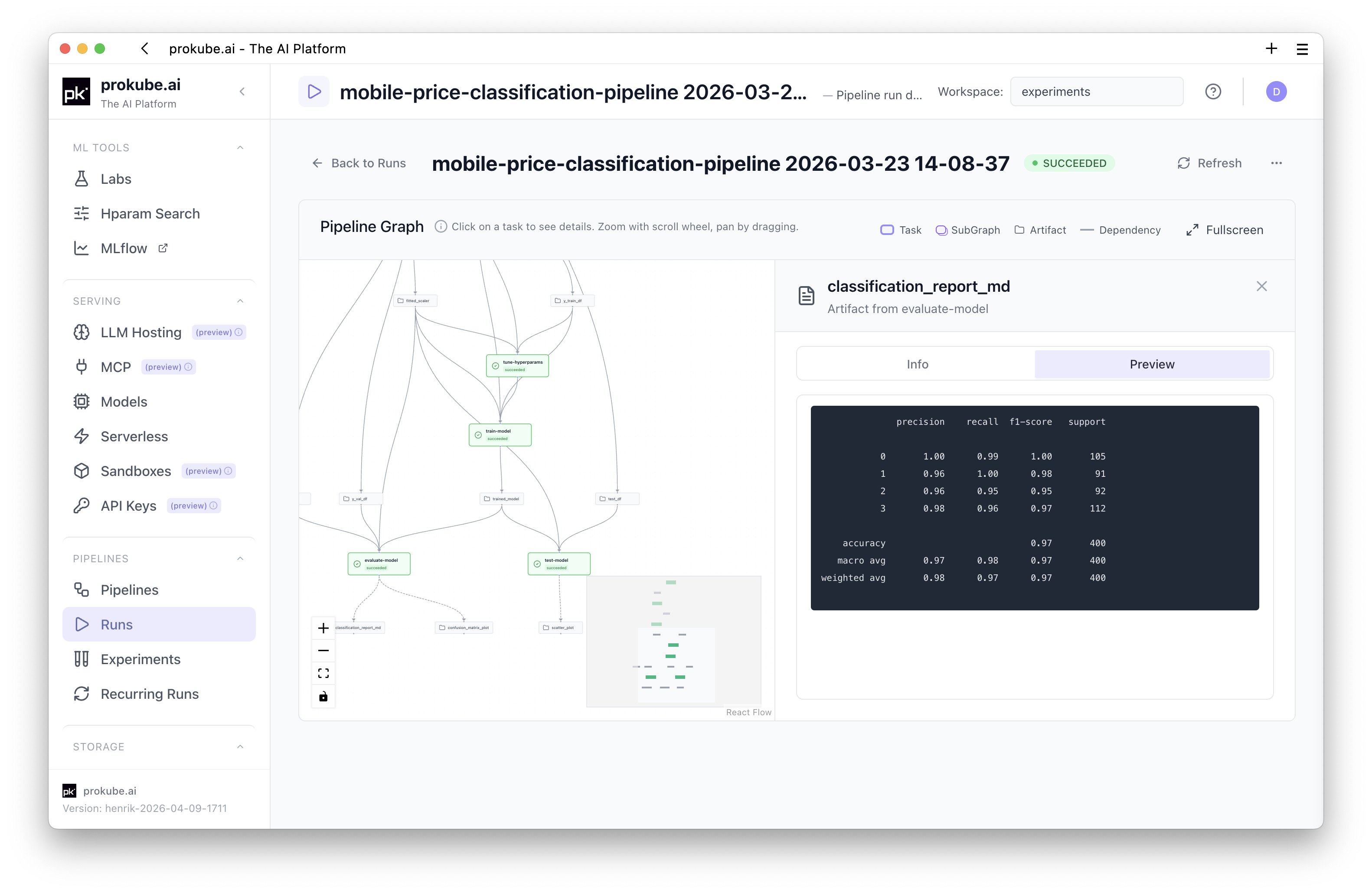Open Serverless page
The width and height of the screenshot is (1372, 893).
159,436
